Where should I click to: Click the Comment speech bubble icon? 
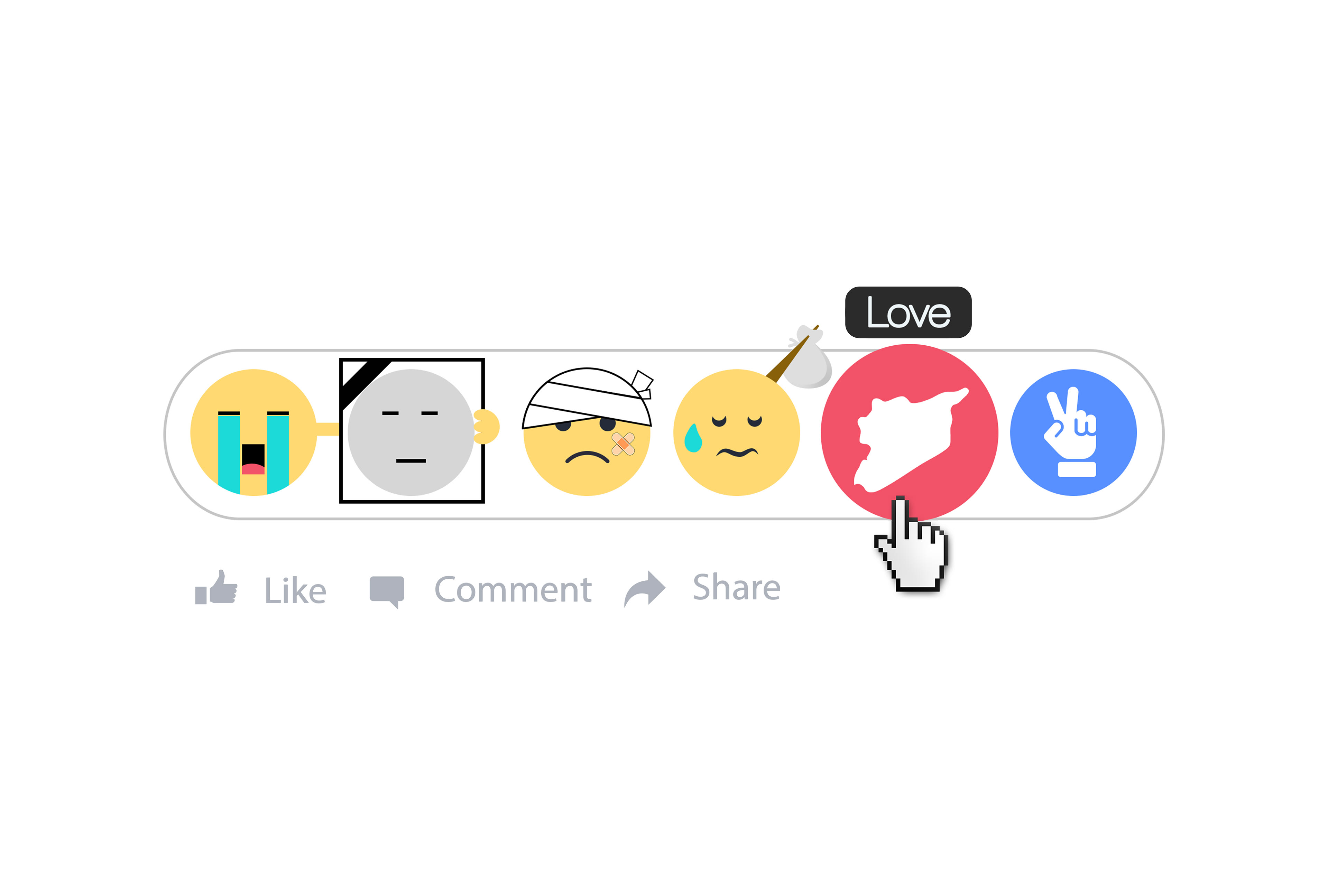coord(387,591)
